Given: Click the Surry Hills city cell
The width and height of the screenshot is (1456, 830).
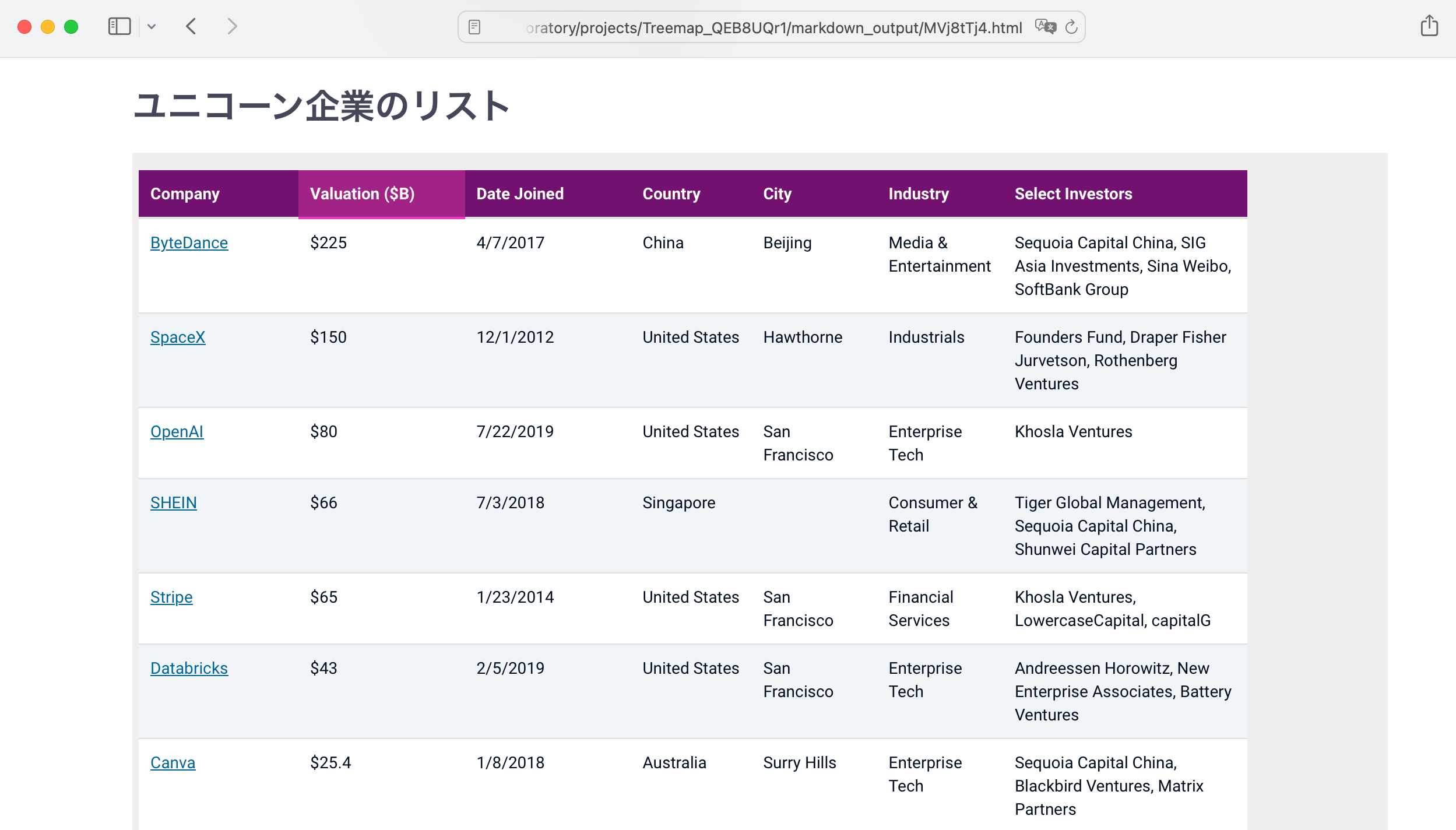Looking at the screenshot, I should click(x=814, y=785).
